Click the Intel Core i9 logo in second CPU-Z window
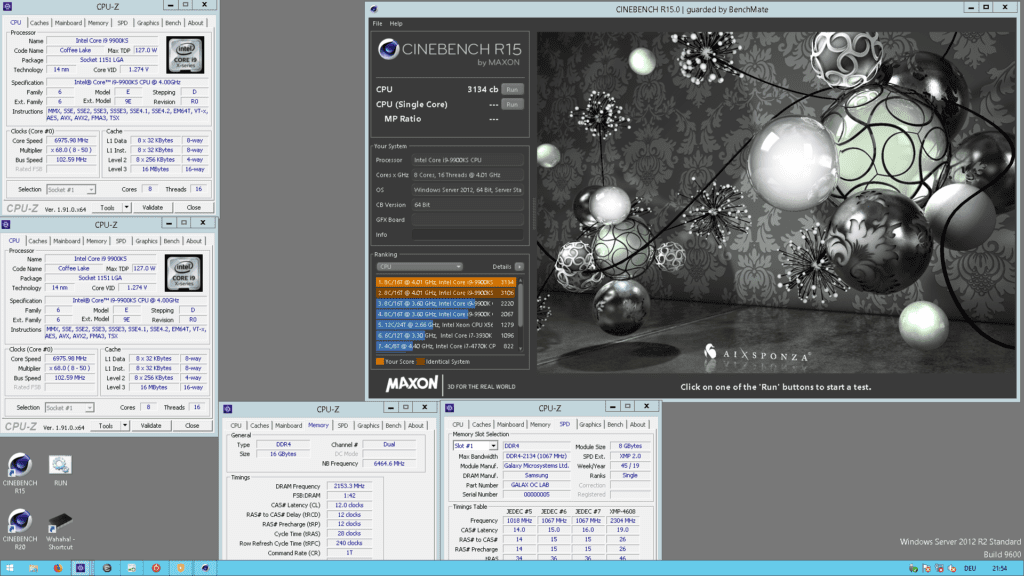1024x576 pixels. pos(184,273)
